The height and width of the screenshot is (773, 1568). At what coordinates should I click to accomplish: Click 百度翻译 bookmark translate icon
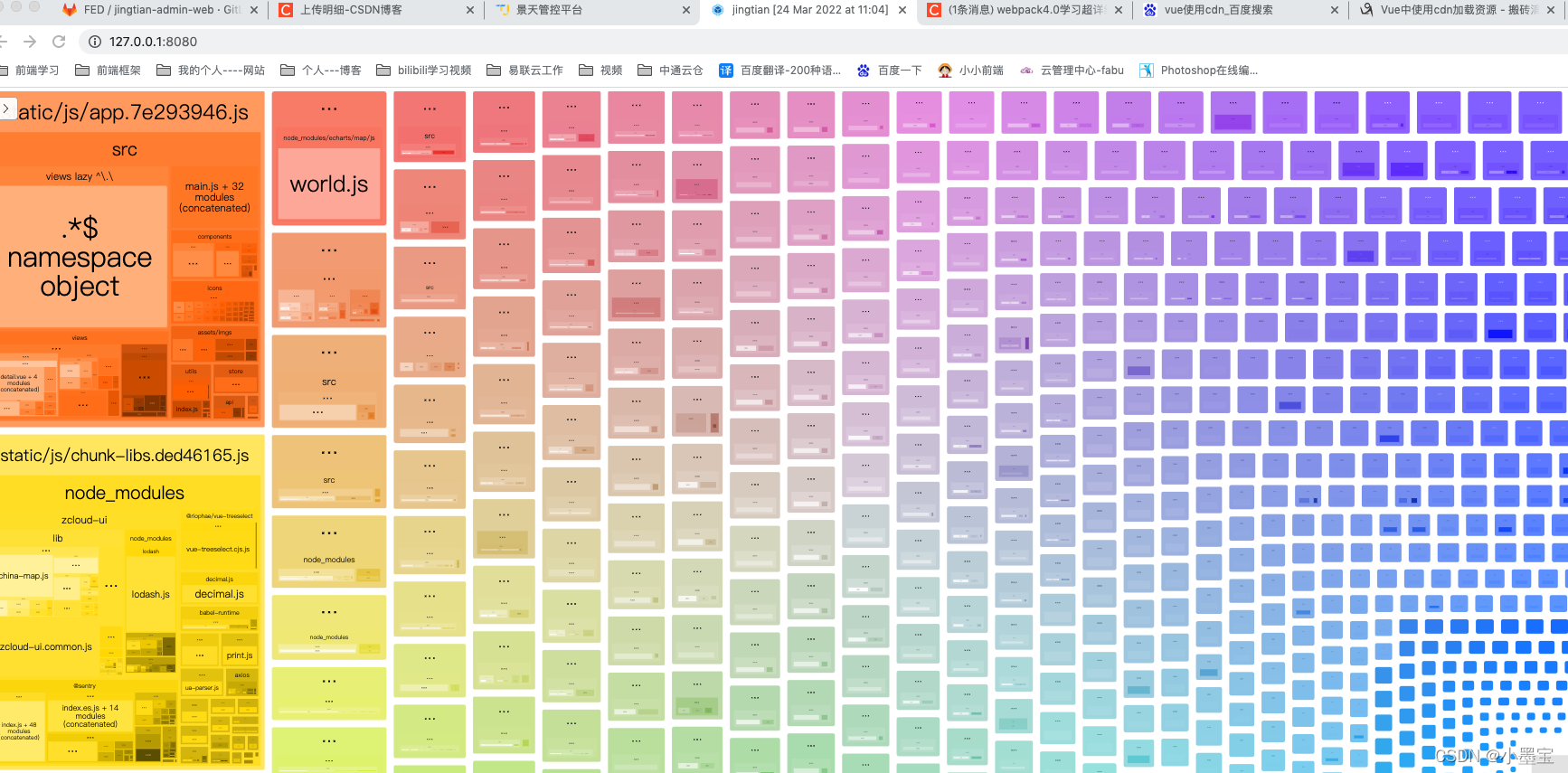tap(726, 71)
